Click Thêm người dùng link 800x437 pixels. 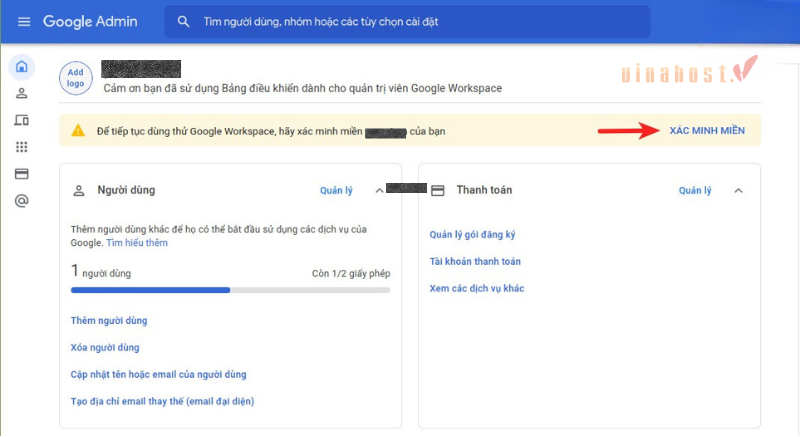(109, 321)
